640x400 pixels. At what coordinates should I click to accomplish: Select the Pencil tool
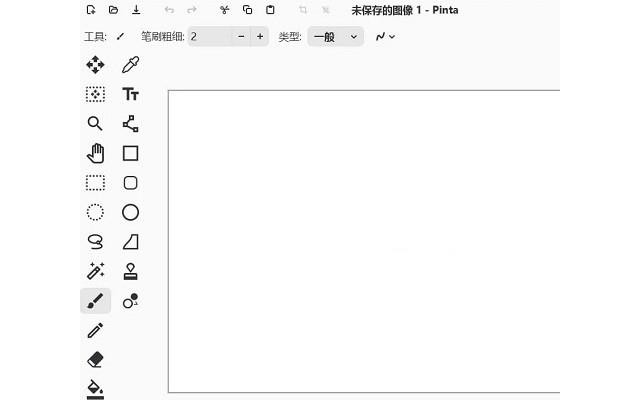[95, 330]
